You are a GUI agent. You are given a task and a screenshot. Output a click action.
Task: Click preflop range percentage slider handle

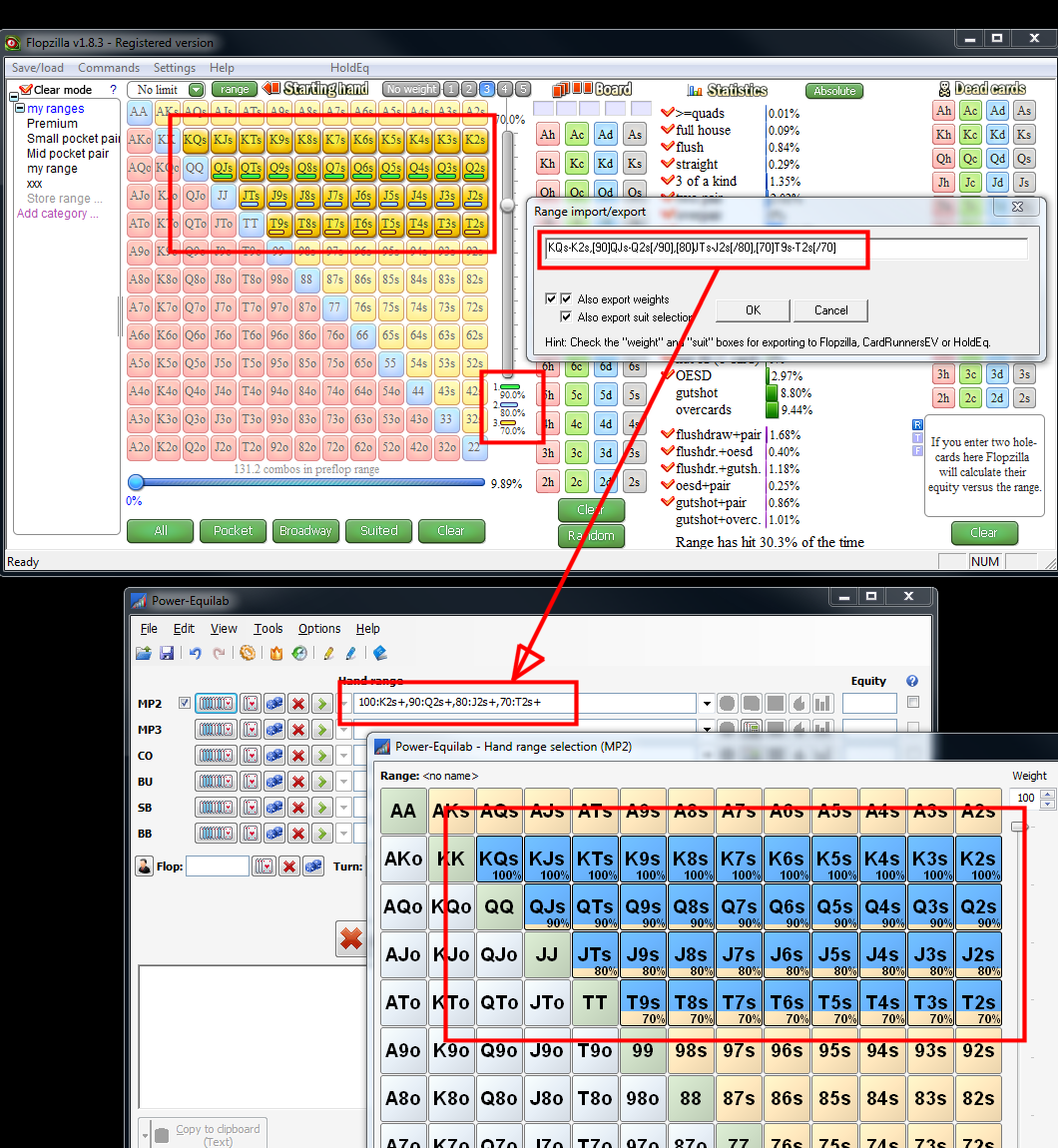click(x=136, y=482)
